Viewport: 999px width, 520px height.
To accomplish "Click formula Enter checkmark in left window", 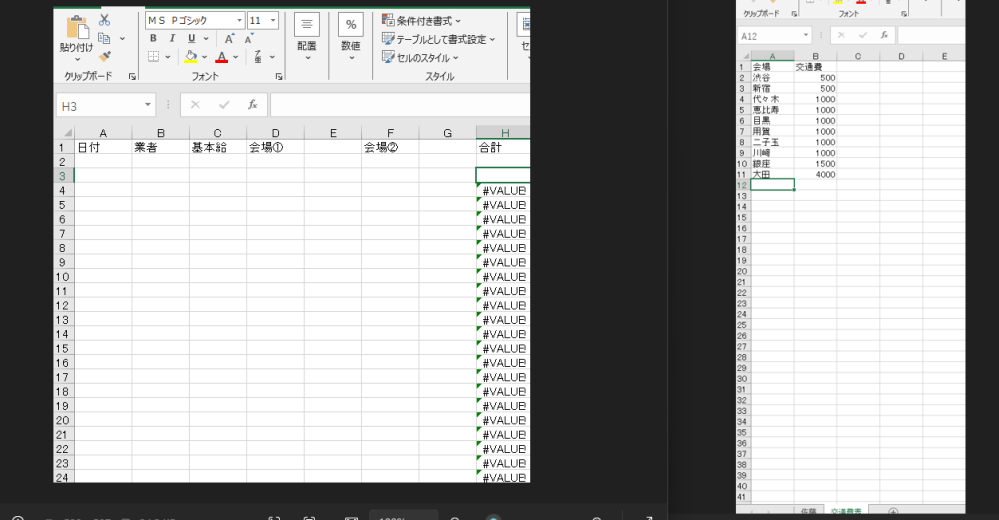I will pos(224,105).
